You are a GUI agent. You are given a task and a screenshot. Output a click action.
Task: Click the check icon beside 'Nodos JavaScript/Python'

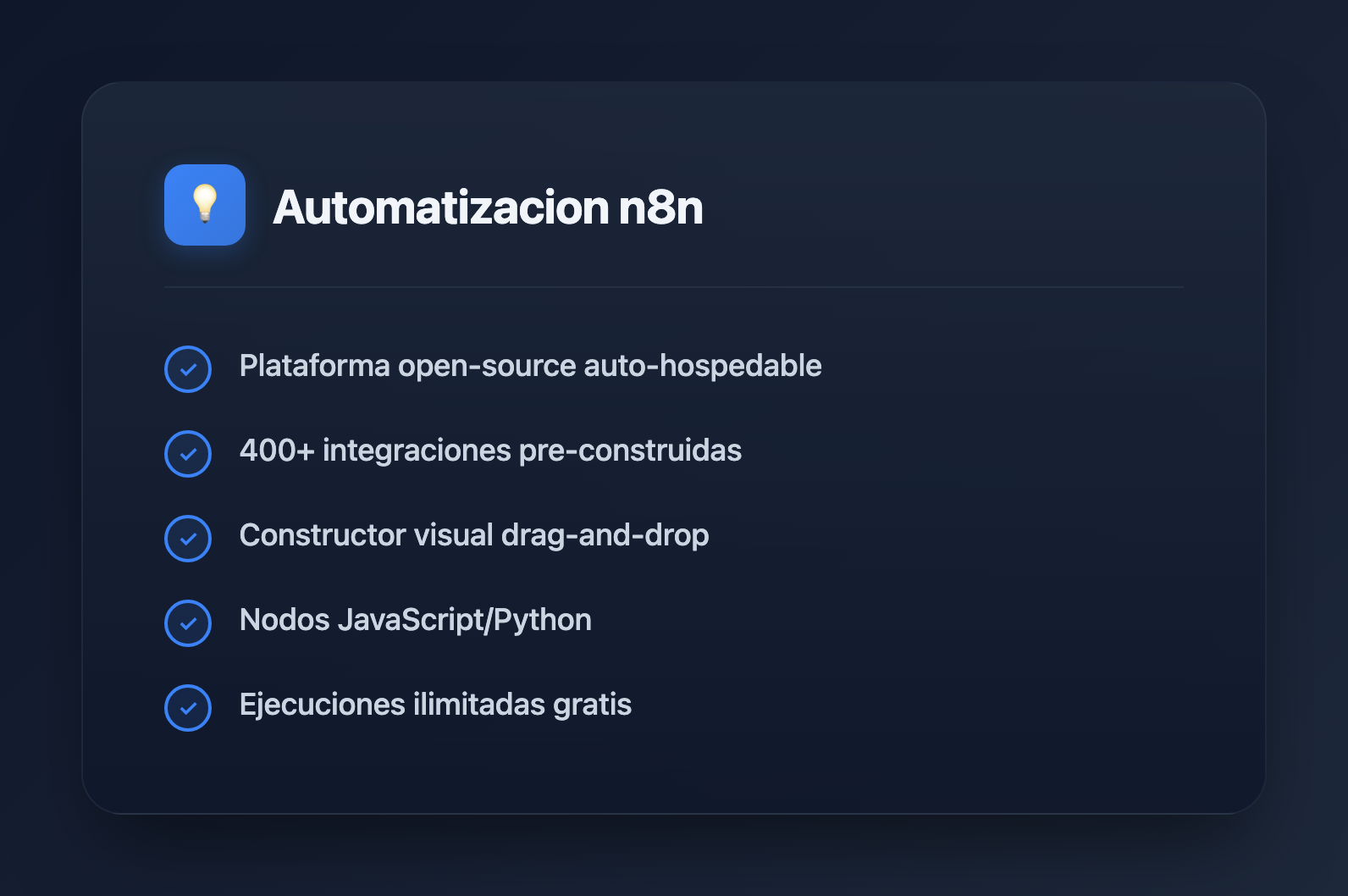[x=188, y=623]
